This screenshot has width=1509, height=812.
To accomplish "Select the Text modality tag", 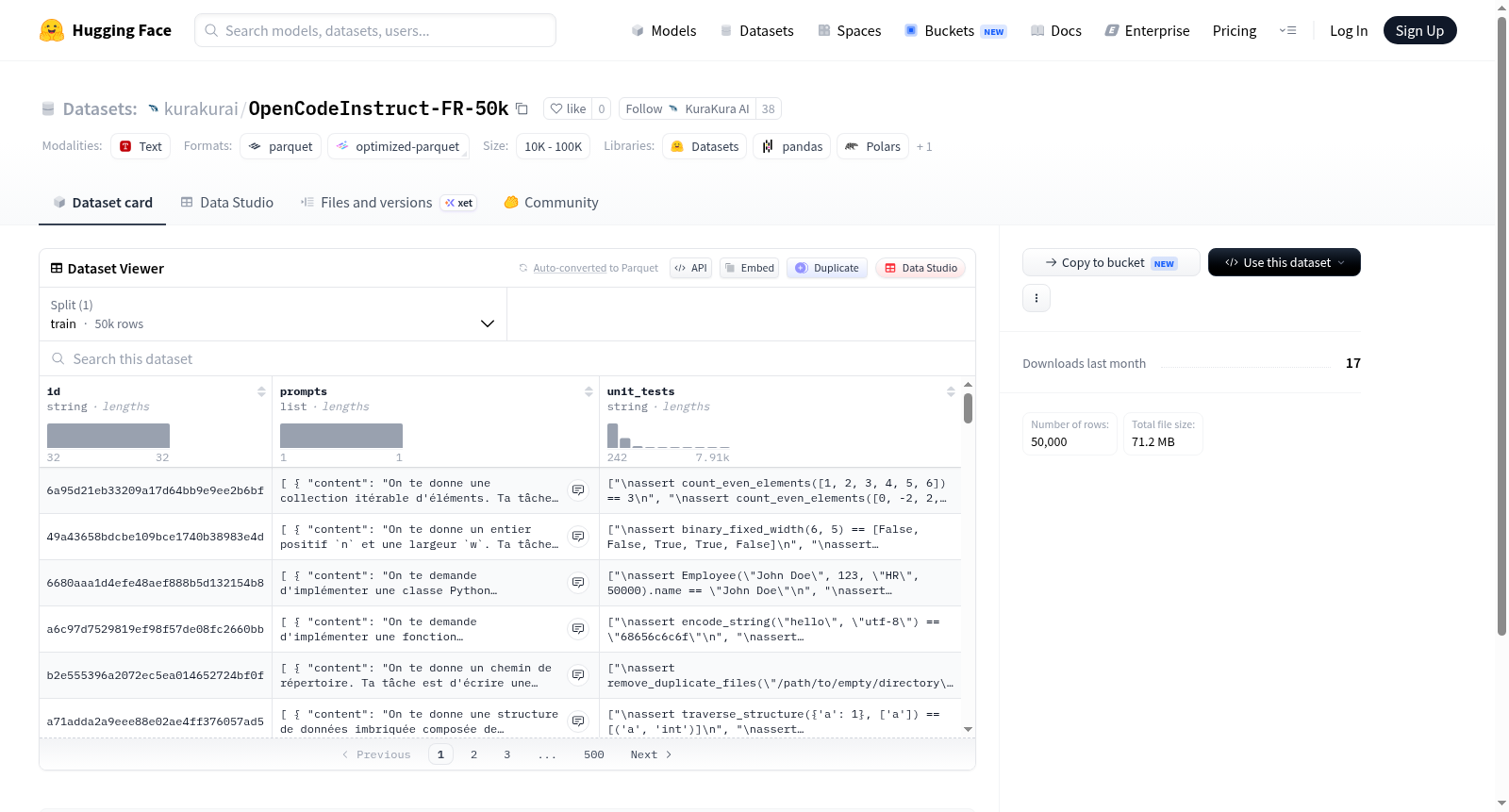I will (141, 146).
